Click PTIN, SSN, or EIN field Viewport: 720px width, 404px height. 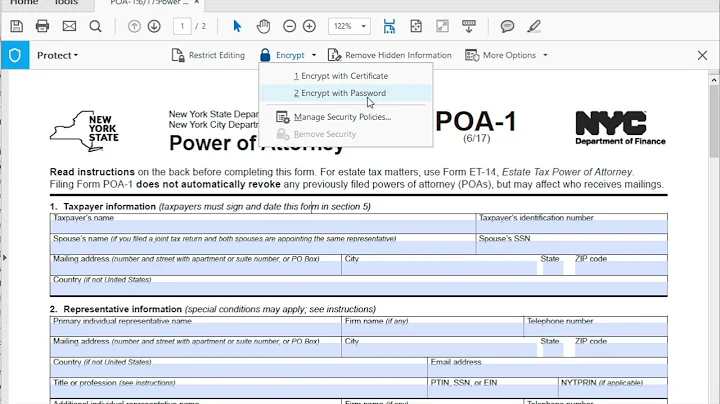[x=493, y=392]
